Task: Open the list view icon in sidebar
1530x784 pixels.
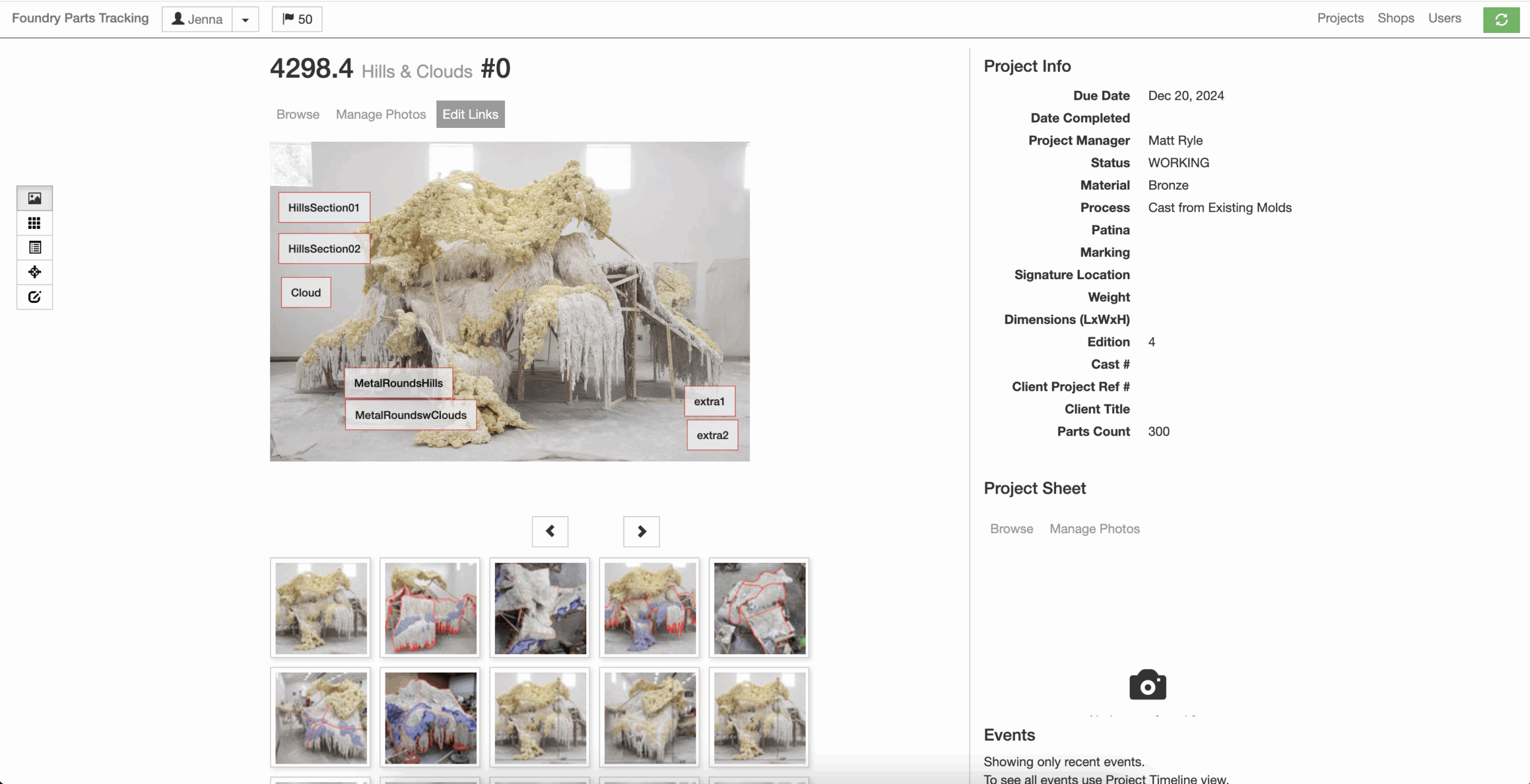Action: pos(35,247)
